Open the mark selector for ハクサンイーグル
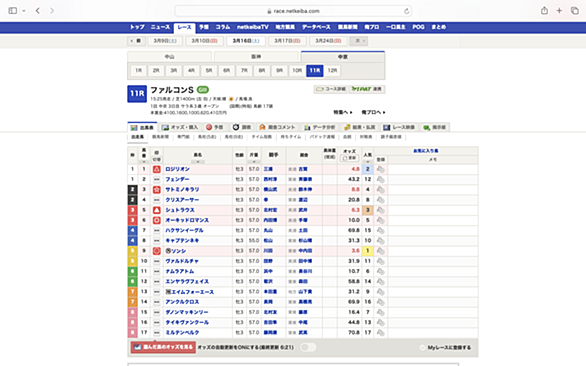 tap(157, 231)
